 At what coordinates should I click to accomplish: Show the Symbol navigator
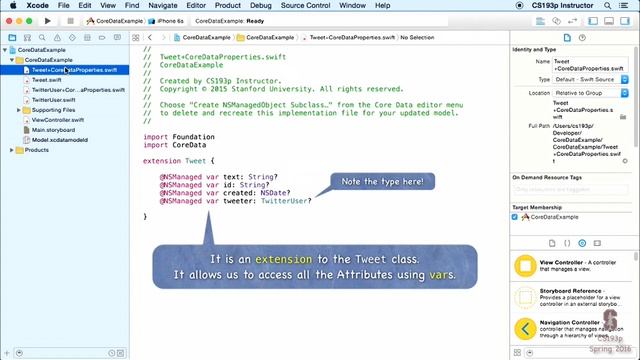(27, 38)
